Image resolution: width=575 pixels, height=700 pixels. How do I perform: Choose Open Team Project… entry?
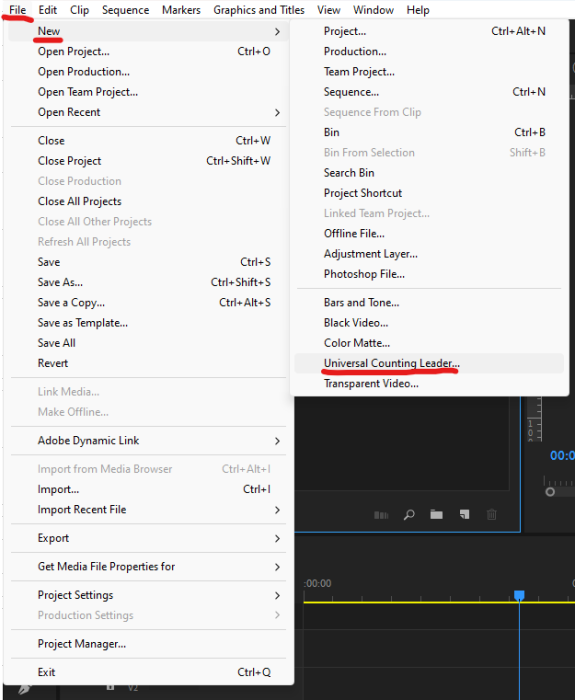pos(148,92)
